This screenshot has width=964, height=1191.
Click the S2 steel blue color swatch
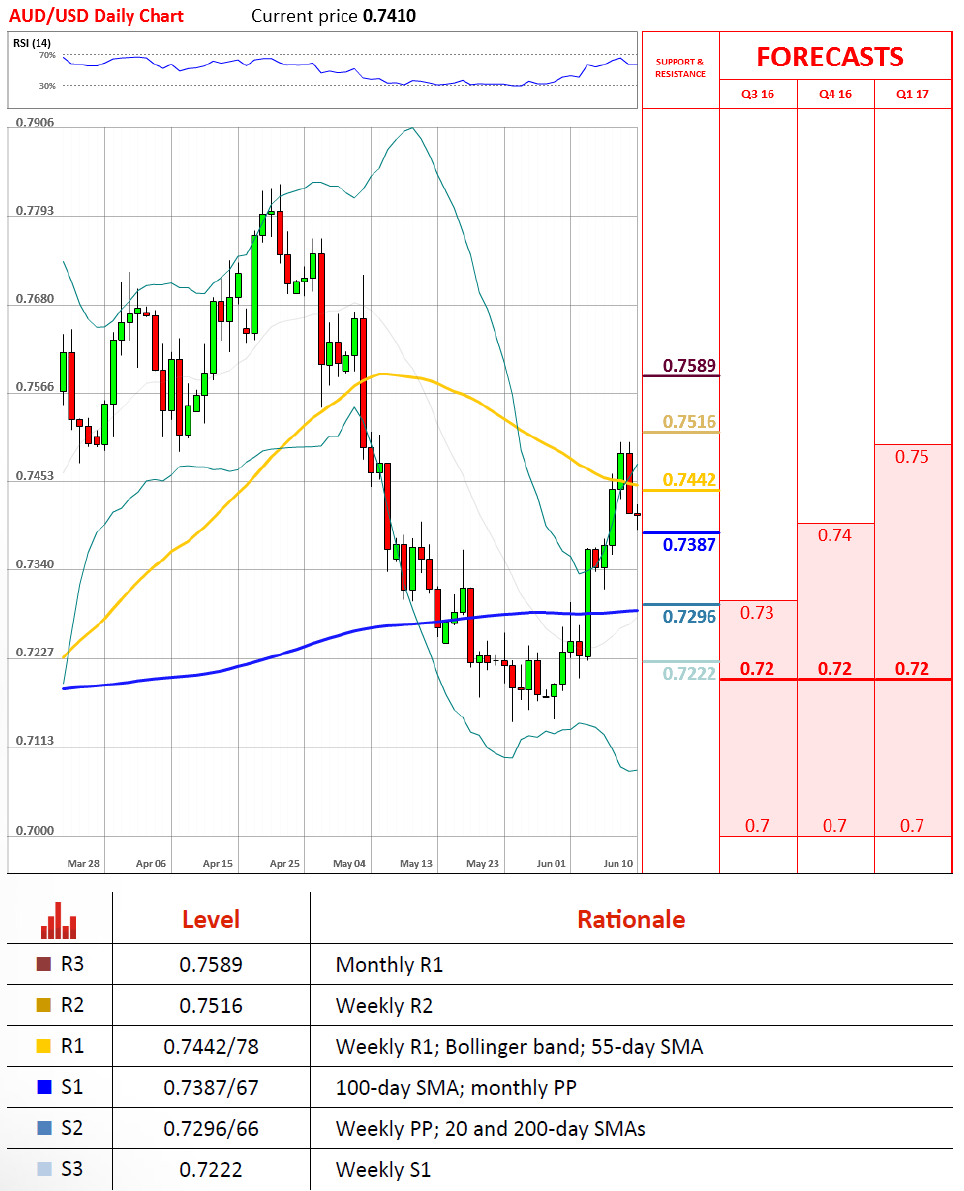point(44,1128)
